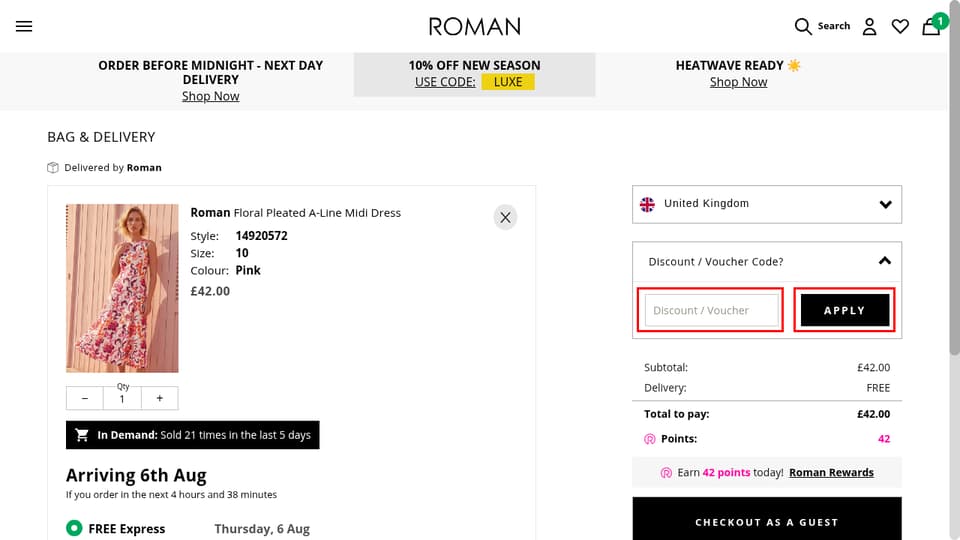960x540 pixels.
Task: Open the United Kingdom country dropdown
Action: point(767,204)
